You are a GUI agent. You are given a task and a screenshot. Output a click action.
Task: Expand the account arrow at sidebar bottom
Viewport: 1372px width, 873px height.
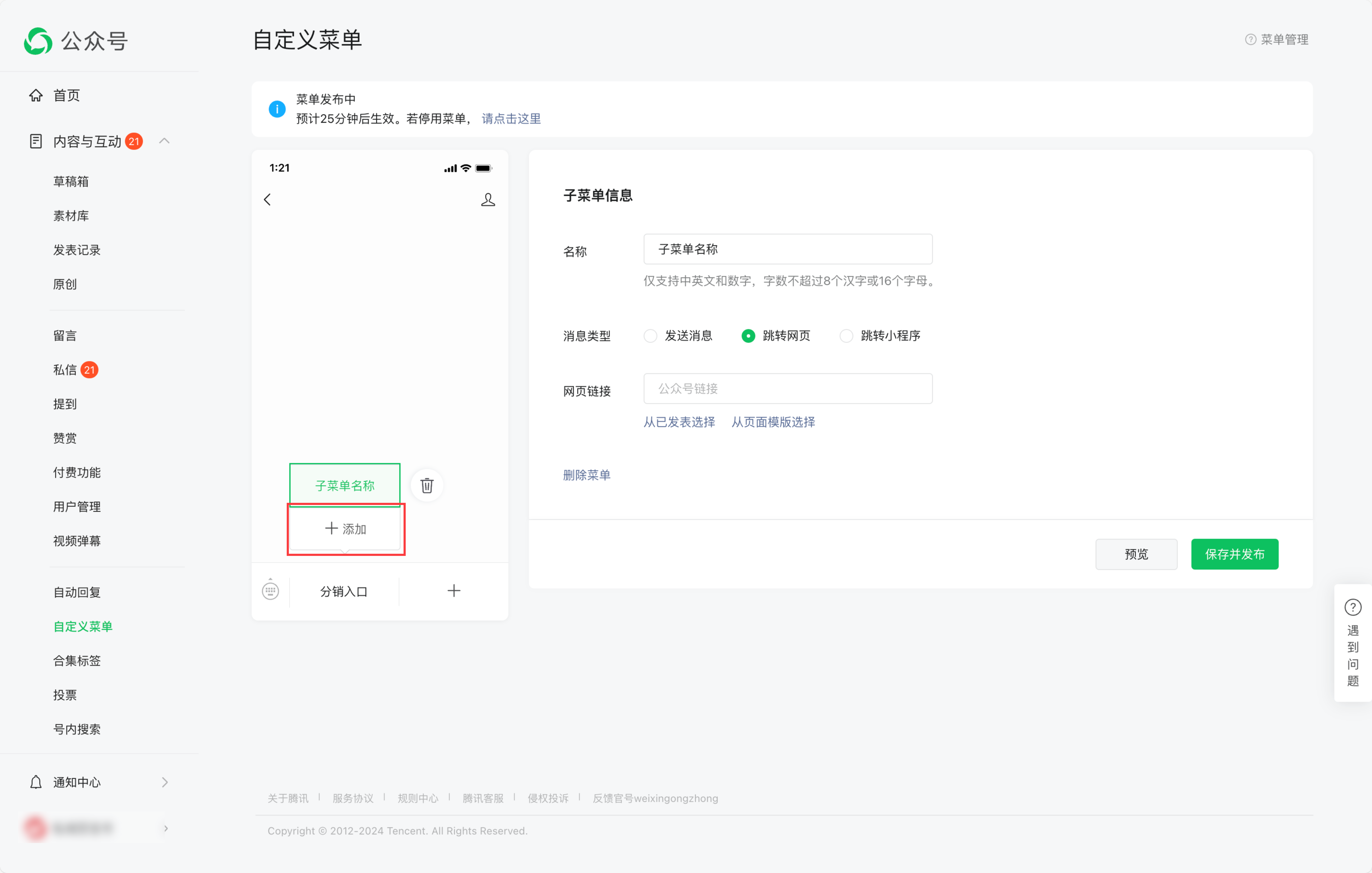coord(166,828)
